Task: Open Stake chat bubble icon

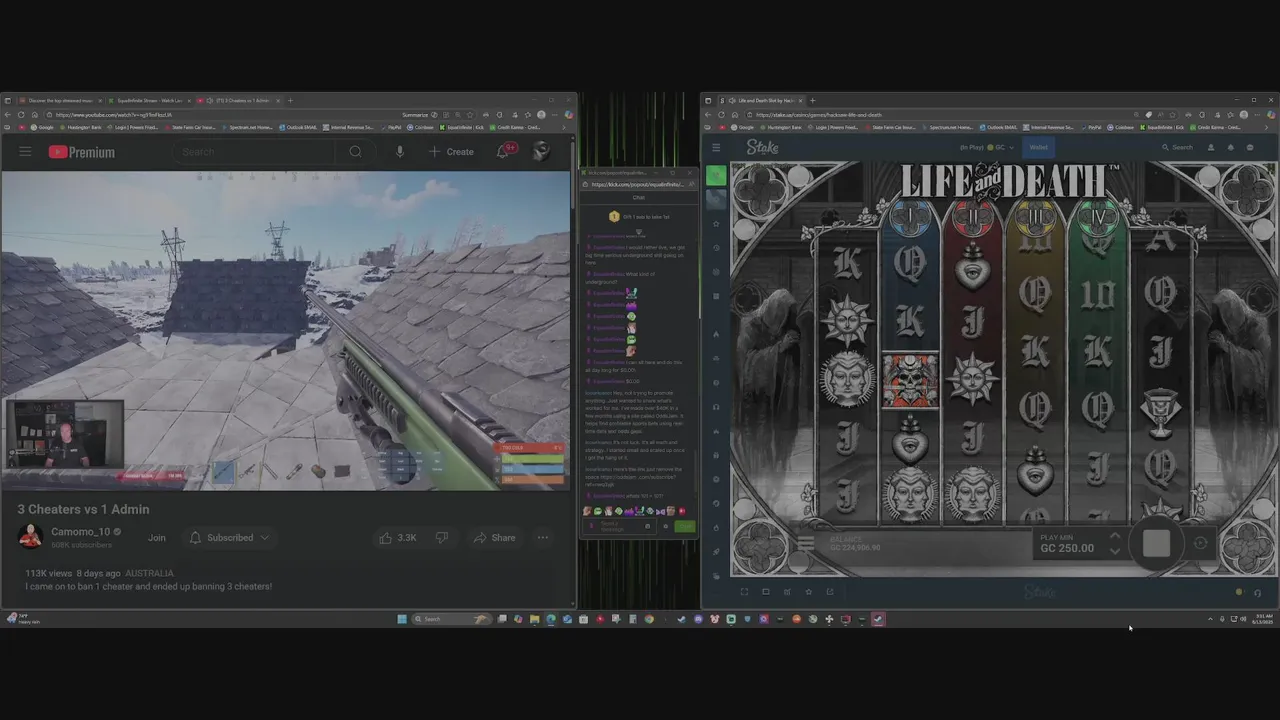Action: point(1250,147)
